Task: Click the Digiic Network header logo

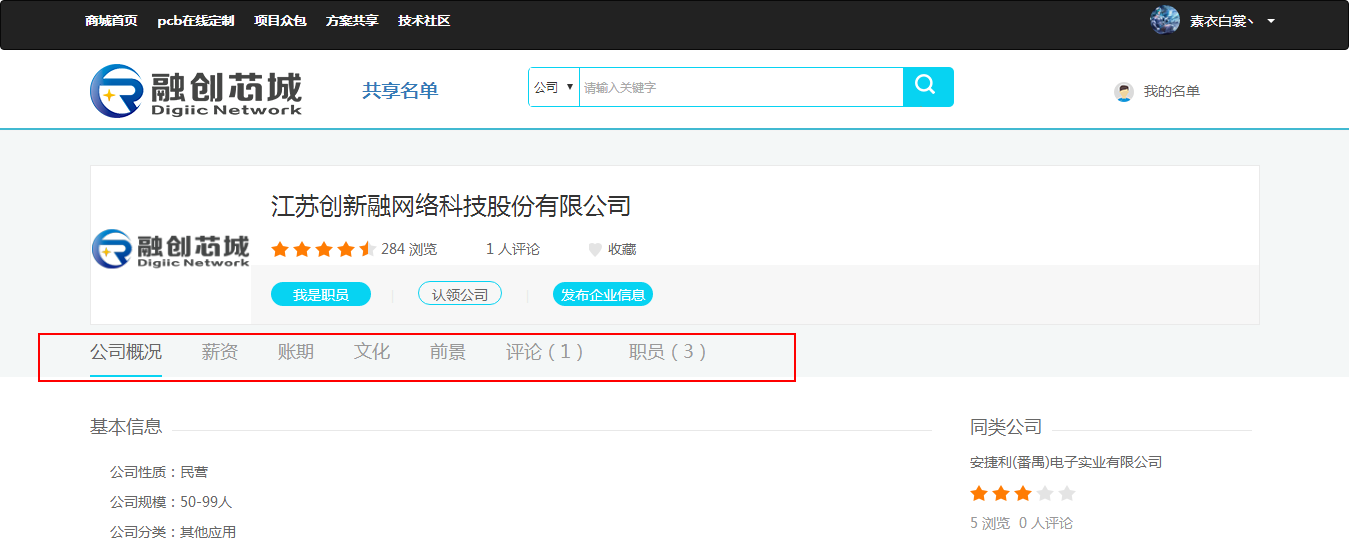Action: [196, 90]
